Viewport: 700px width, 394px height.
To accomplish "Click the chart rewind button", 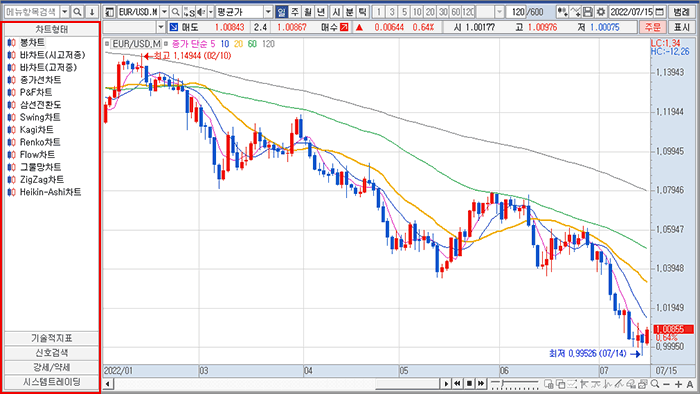I will tap(457, 383).
